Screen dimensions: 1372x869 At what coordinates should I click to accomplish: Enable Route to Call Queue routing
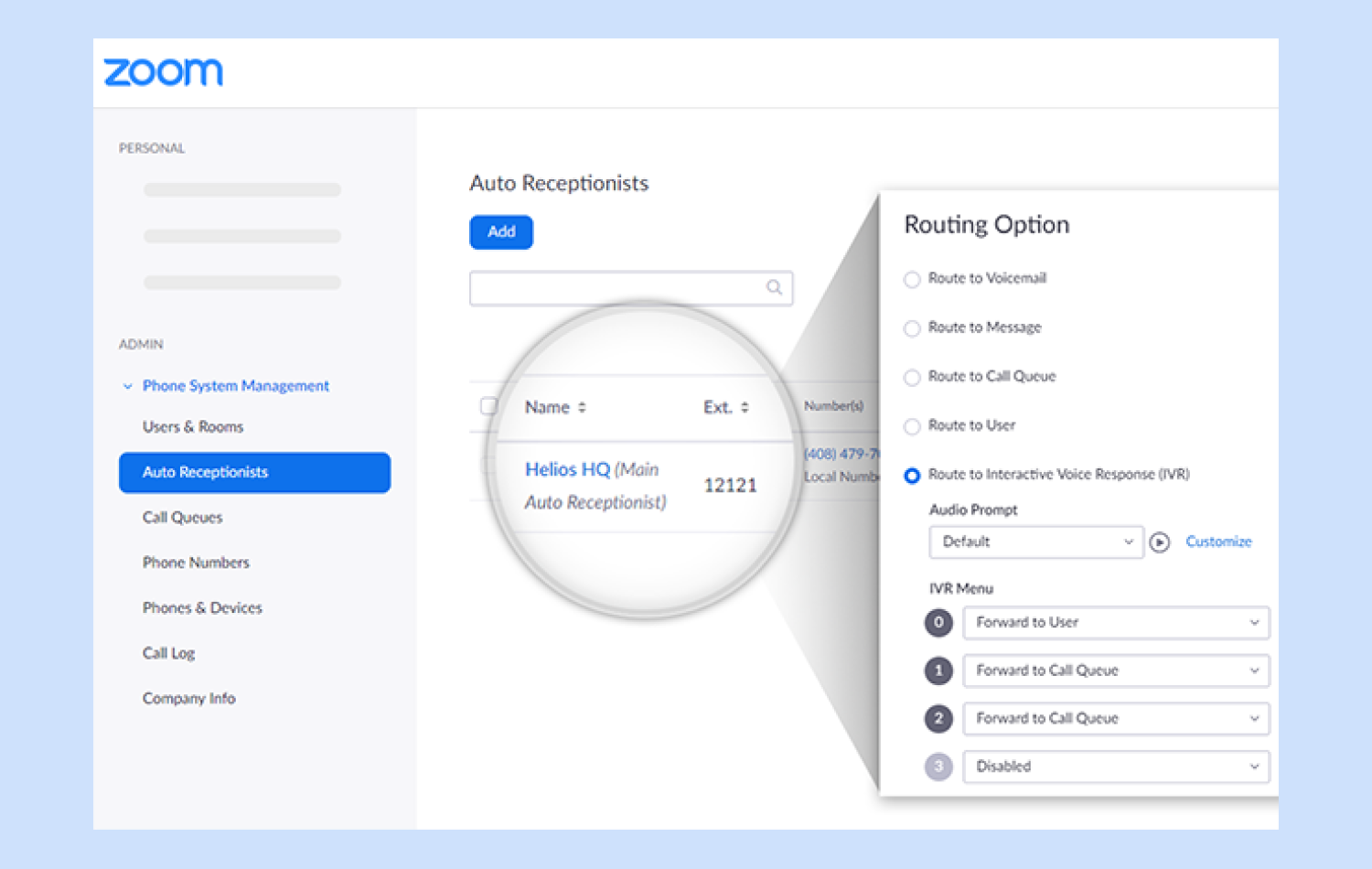(912, 377)
